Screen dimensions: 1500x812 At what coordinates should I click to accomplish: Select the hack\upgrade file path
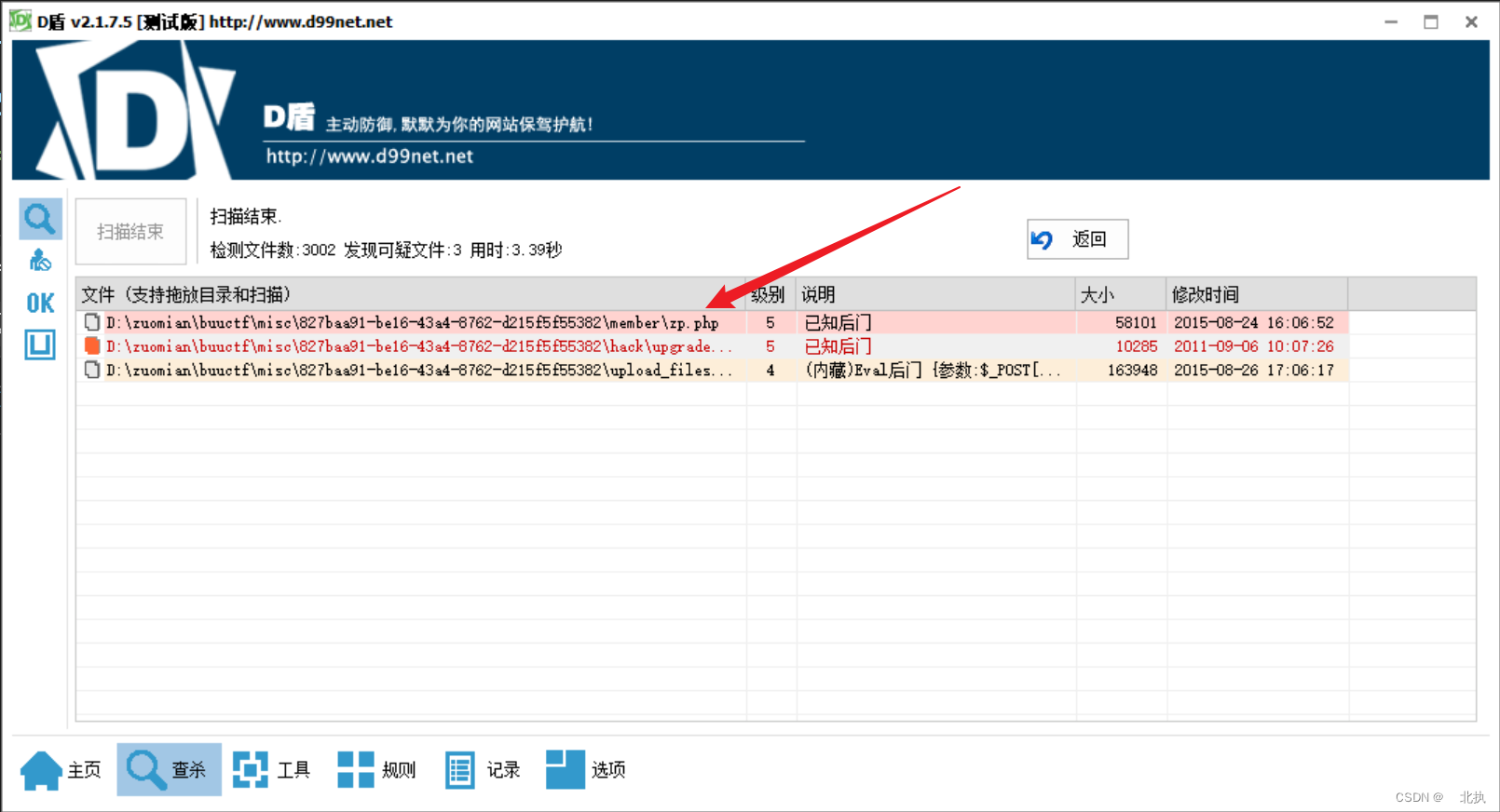[419, 346]
